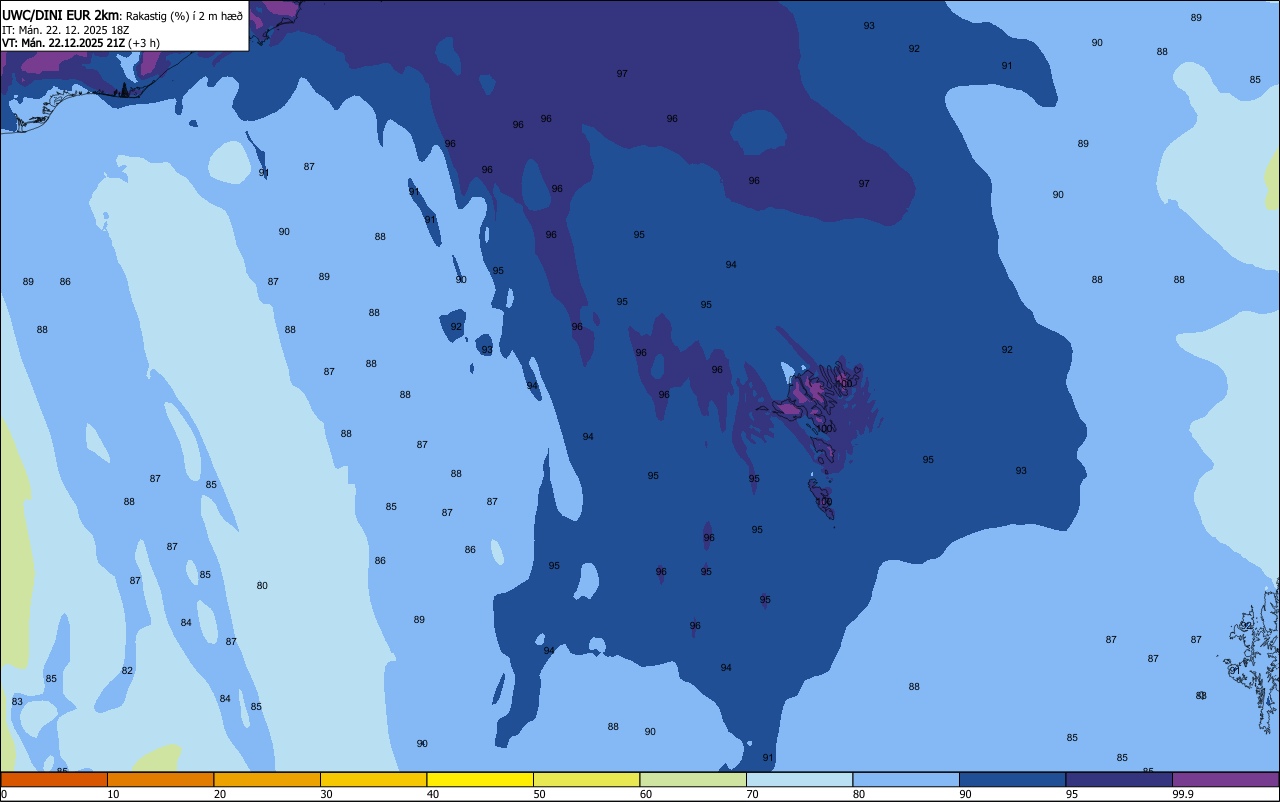Viewport: 1280px width, 802px height.
Task: Pick the 20–30 legend color segment
Action: pyautogui.click(x=267, y=779)
